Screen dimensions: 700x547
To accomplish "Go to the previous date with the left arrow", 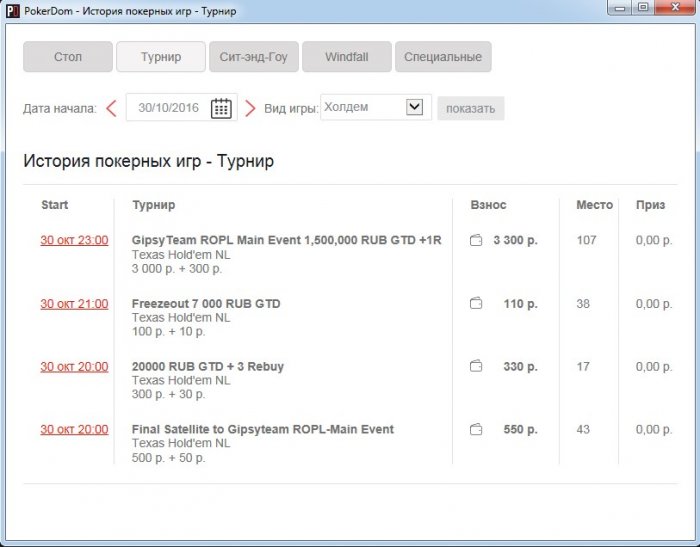I will coord(112,108).
